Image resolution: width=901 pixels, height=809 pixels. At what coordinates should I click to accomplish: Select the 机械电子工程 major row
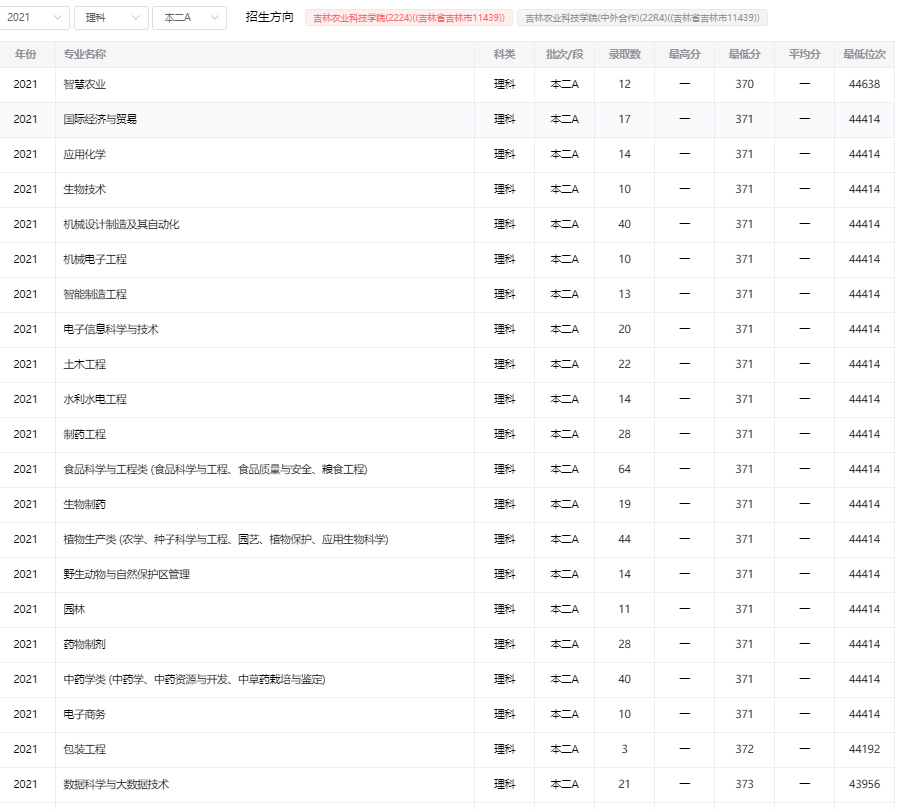(447, 260)
